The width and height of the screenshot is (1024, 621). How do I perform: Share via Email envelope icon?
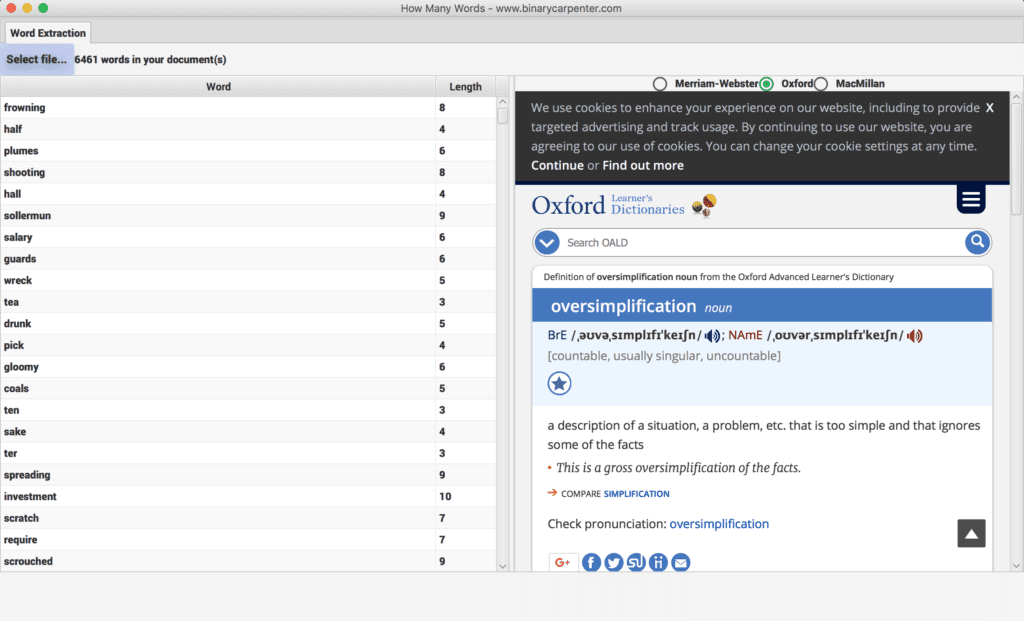point(680,562)
